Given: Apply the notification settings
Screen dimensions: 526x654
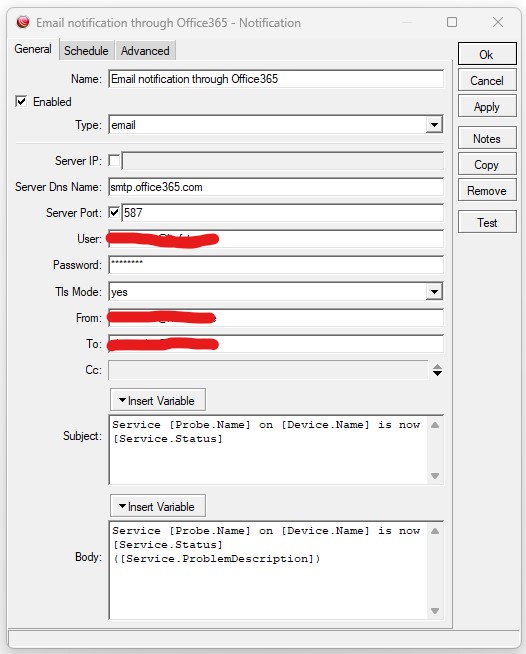Looking at the screenshot, I should tap(487, 106).
